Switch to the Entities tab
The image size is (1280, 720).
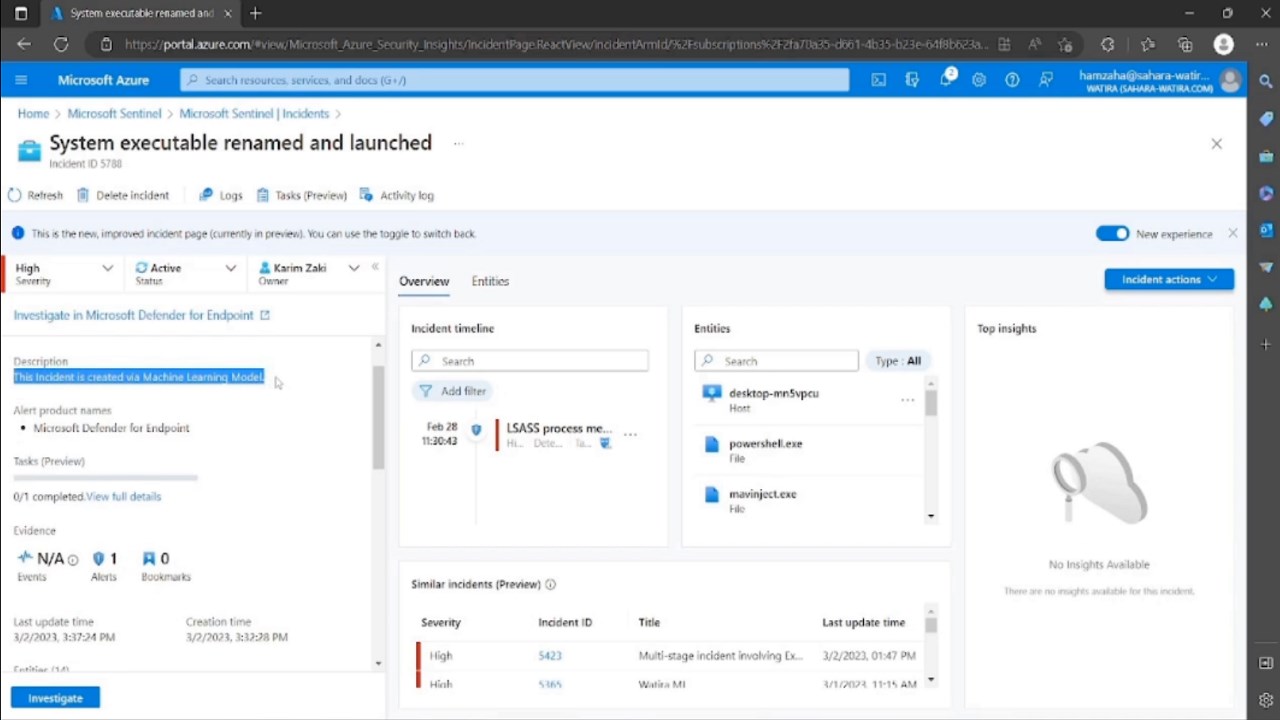pos(490,281)
